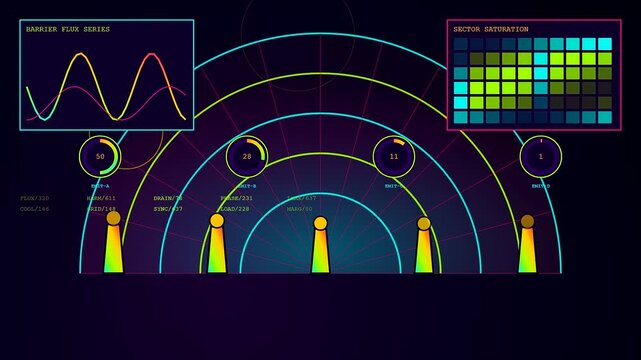Pick the top-right cyan cell in Sector Saturation
This screenshot has height=360, width=641.
pyautogui.click(x=605, y=44)
